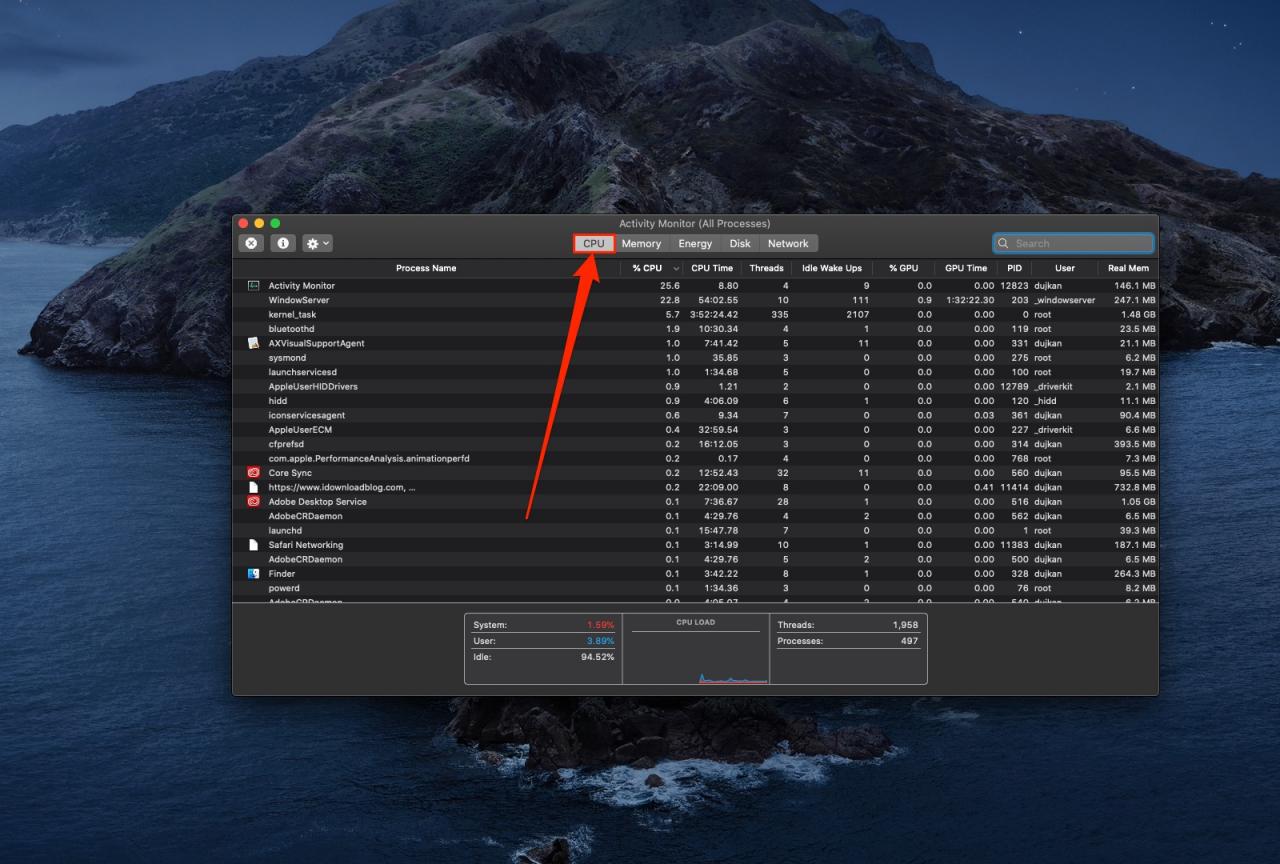The width and height of the screenshot is (1280, 864).
Task: Select the Core Sync Adobe icon
Action: [x=253, y=473]
